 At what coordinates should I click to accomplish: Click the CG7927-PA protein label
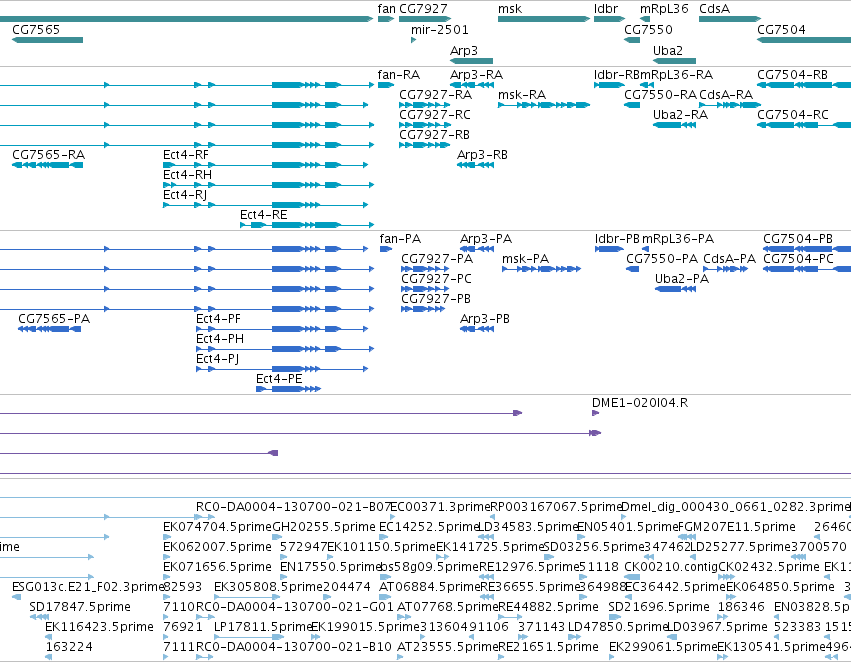(437, 259)
